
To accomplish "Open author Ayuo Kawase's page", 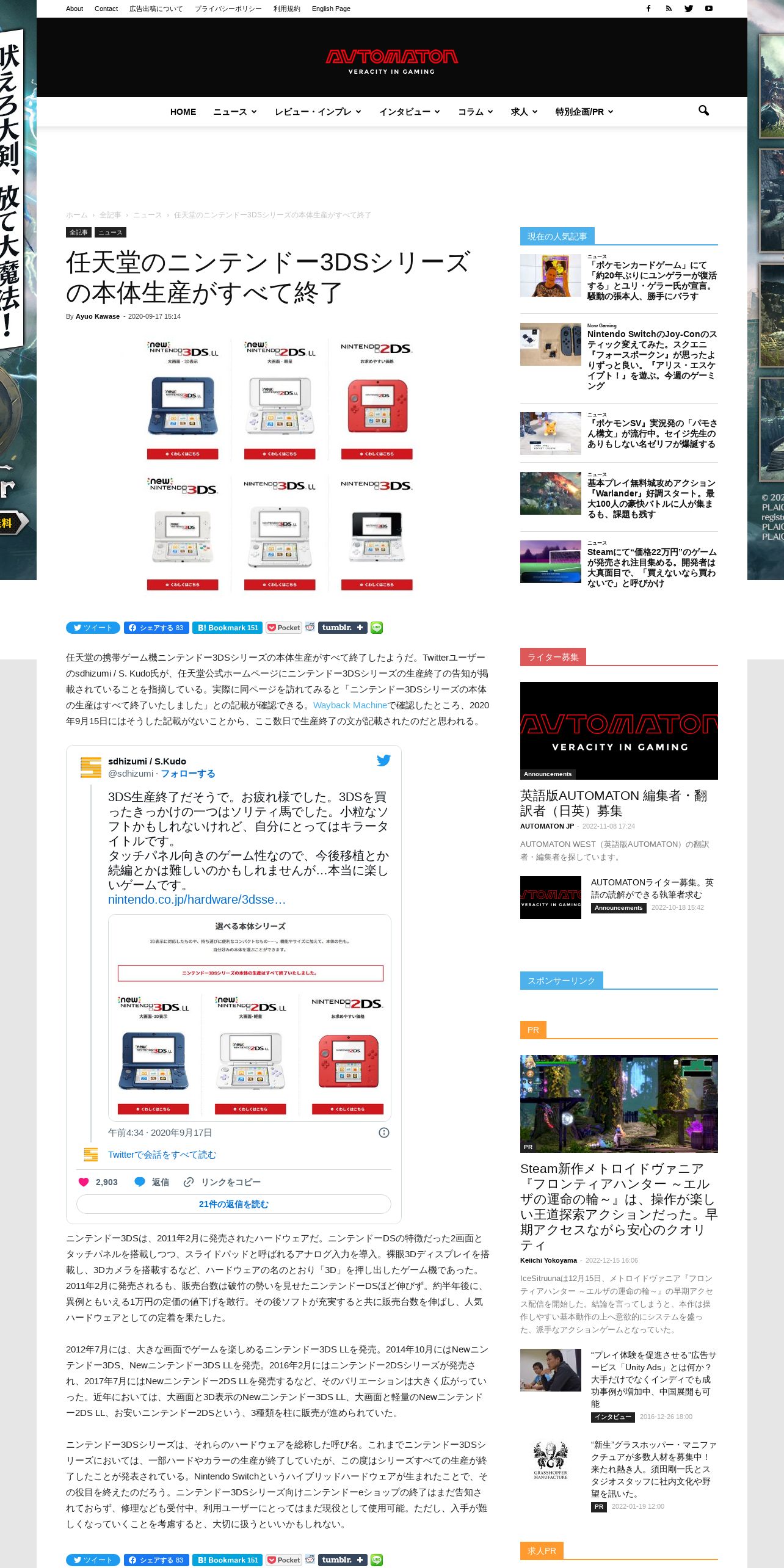I will [98, 316].
